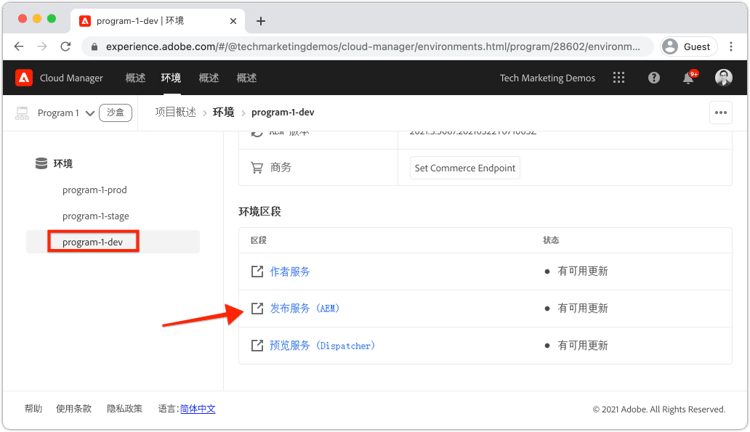750x432 pixels.
Task: Click the 商务 row label
Action: tap(281, 167)
